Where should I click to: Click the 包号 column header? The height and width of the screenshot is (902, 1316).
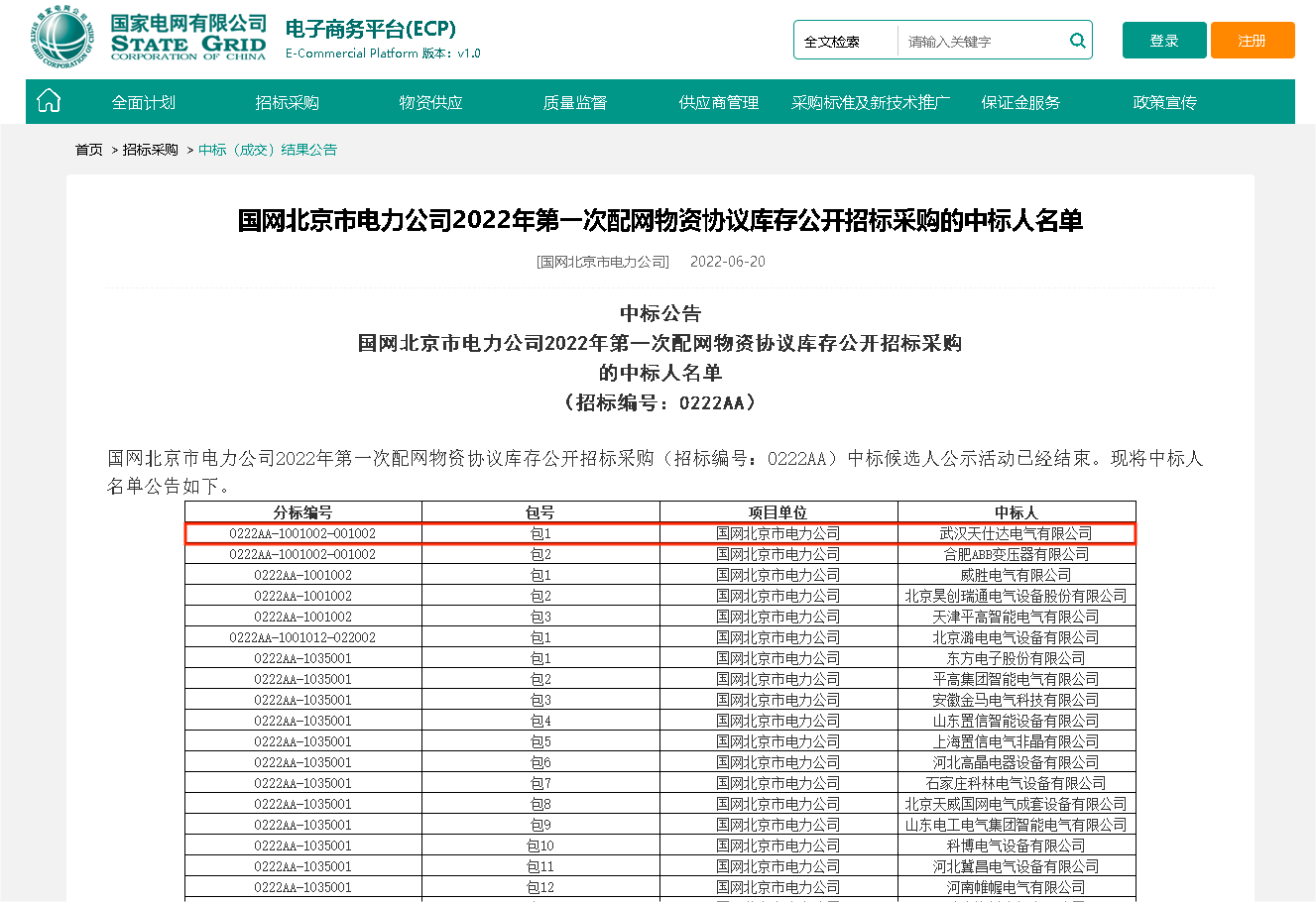pos(540,512)
